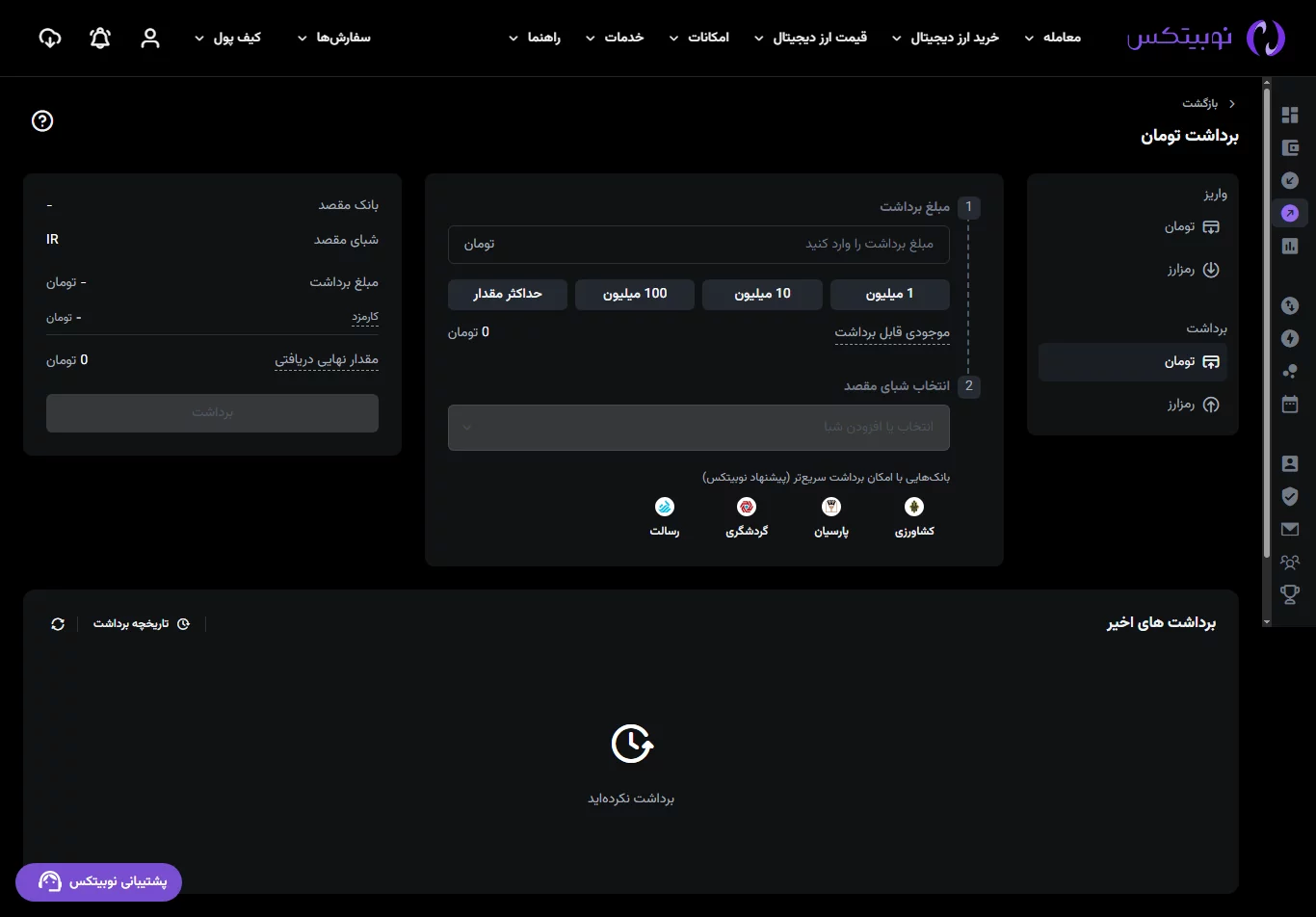Image resolution: width=1316 pixels, height=917 pixels.
Task: Expand the معامله menu in the header
Action: [1052, 38]
